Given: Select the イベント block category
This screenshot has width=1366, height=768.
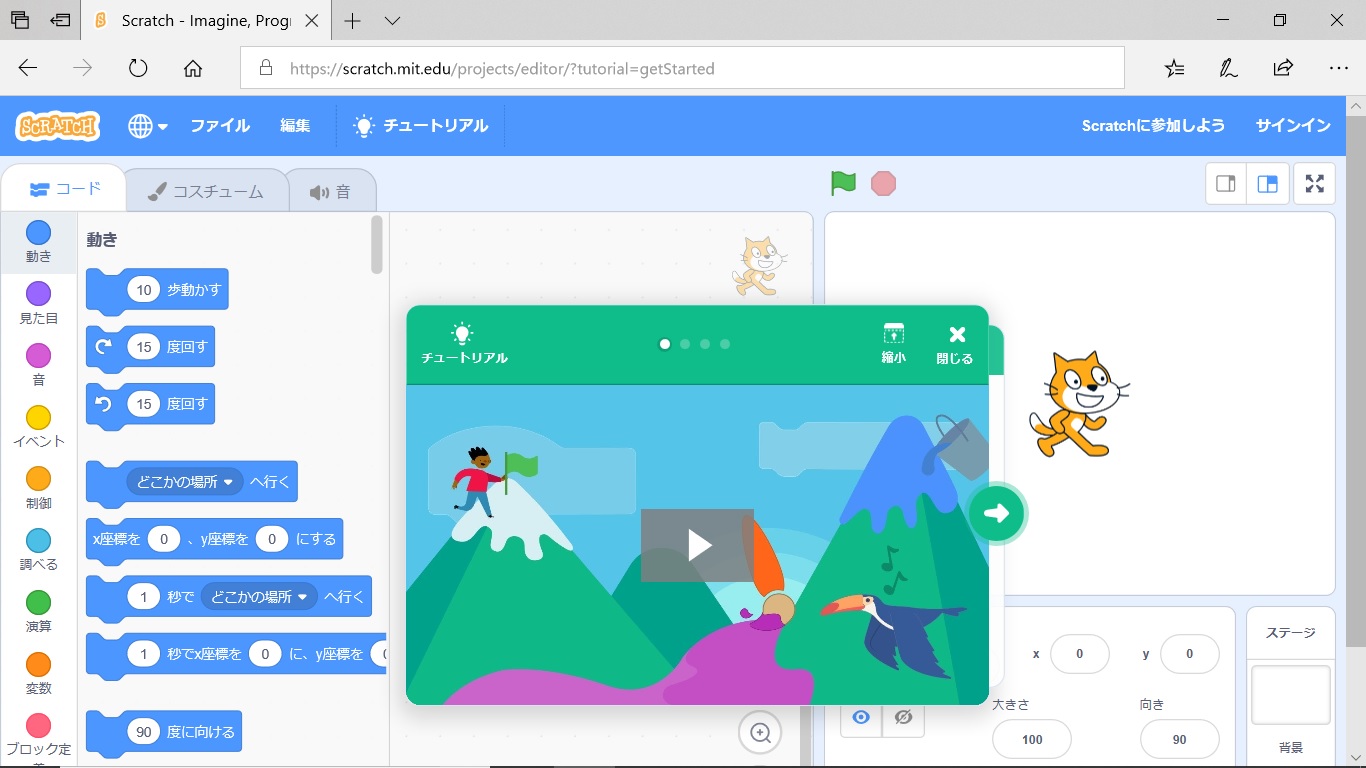Looking at the screenshot, I should point(38,428).
